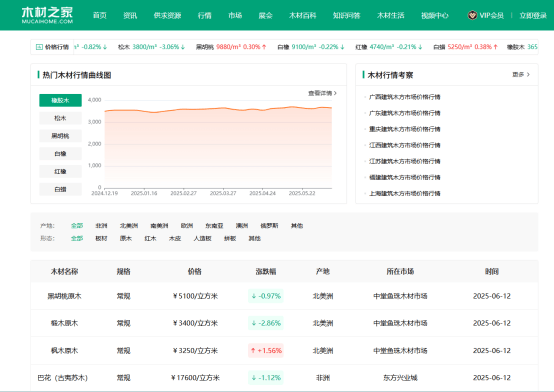The height and width of the screenshot is (392, 554).
Task: Open the 展会 nav item
Action: click(265, 16)
